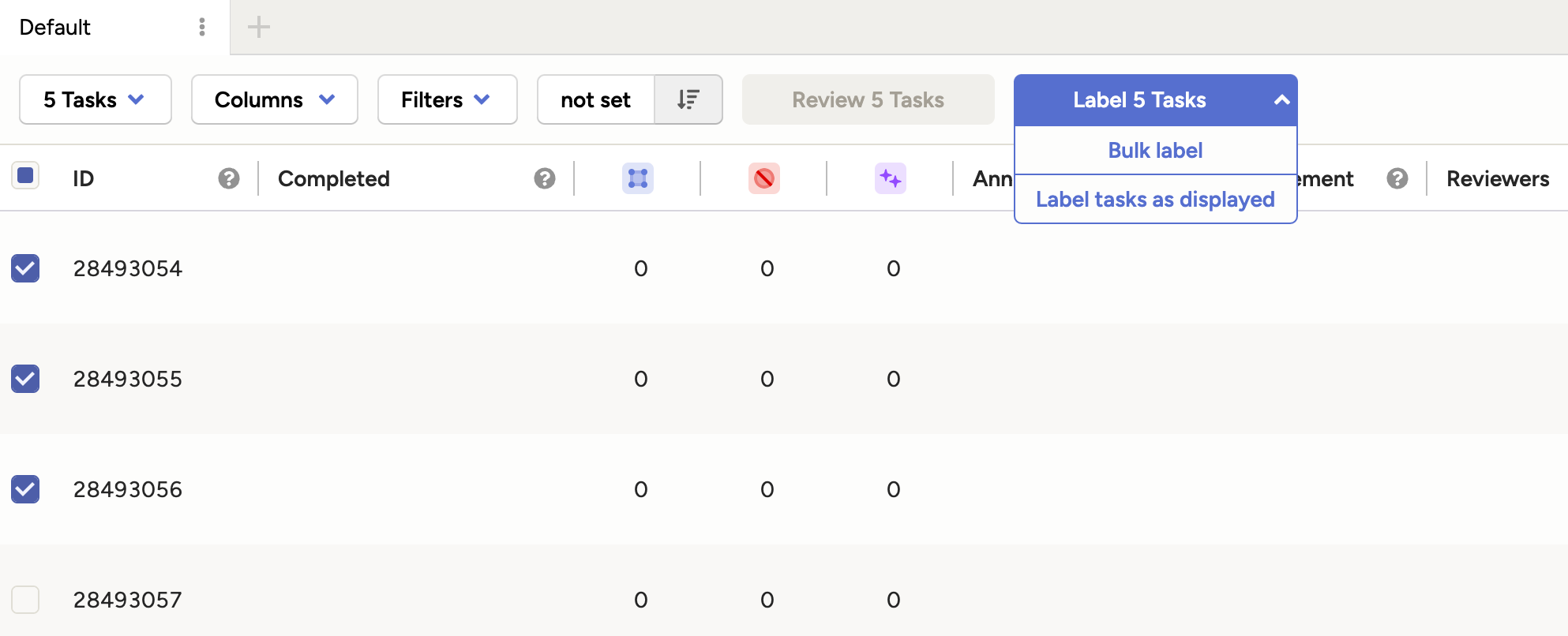Viewport: 1568px width, 636px height.
Task: Click the cancelled annotations red icon
Action: tap(763, 178)
